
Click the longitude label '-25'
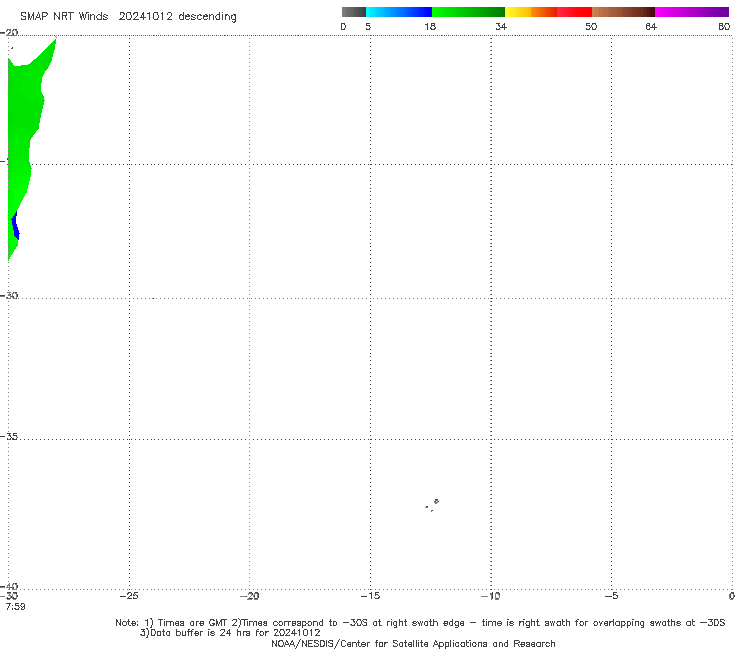click(129, 596)
